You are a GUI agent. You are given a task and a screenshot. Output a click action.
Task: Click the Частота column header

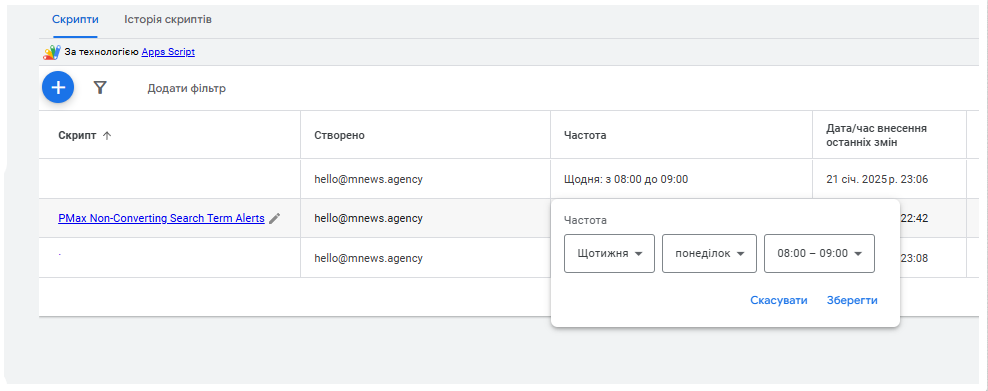(585, 135)
